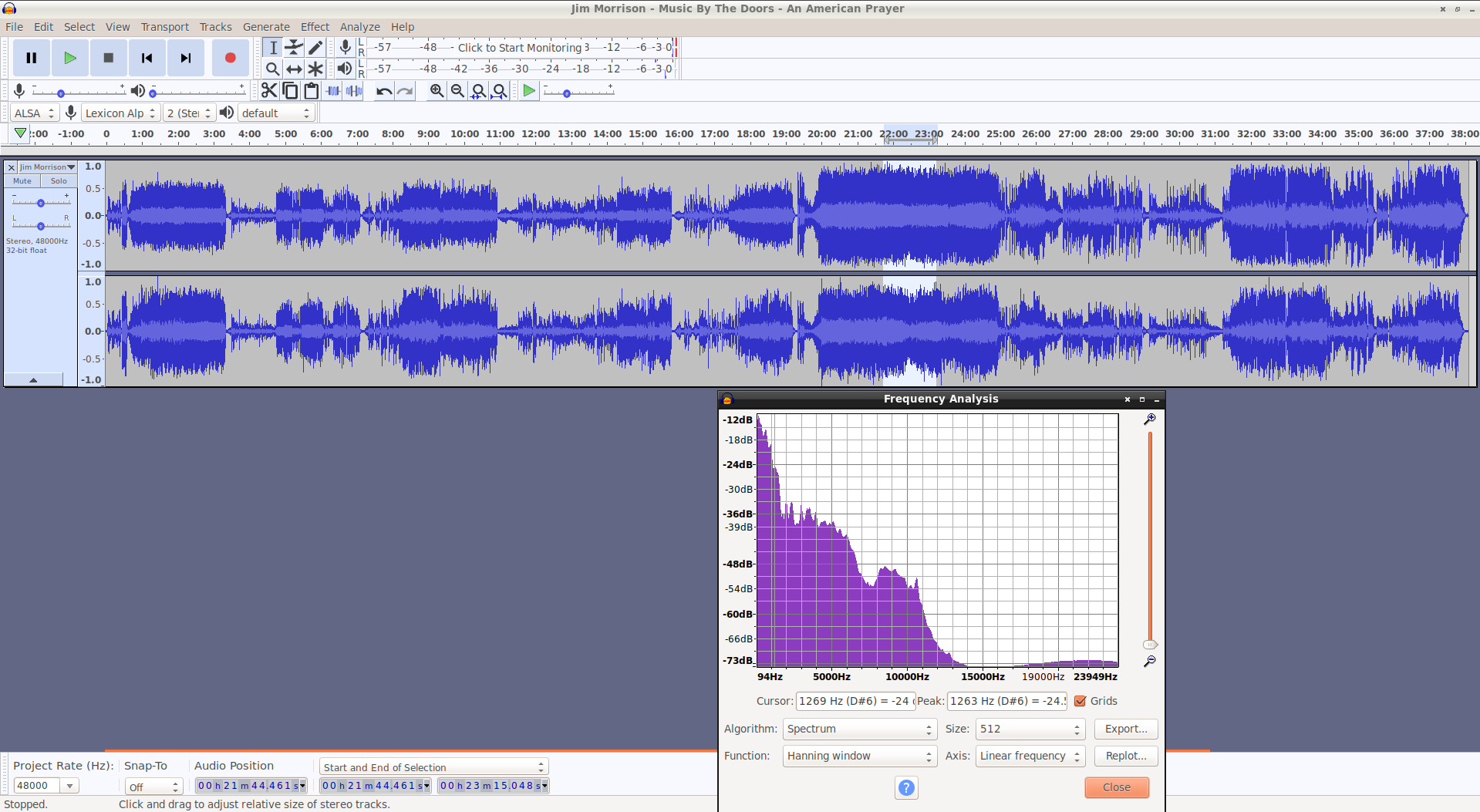The image size is (1480, 812).
Task: Open help in Frequency Analysis dialog
Action: pyautogui.click(x=907, y=787)
